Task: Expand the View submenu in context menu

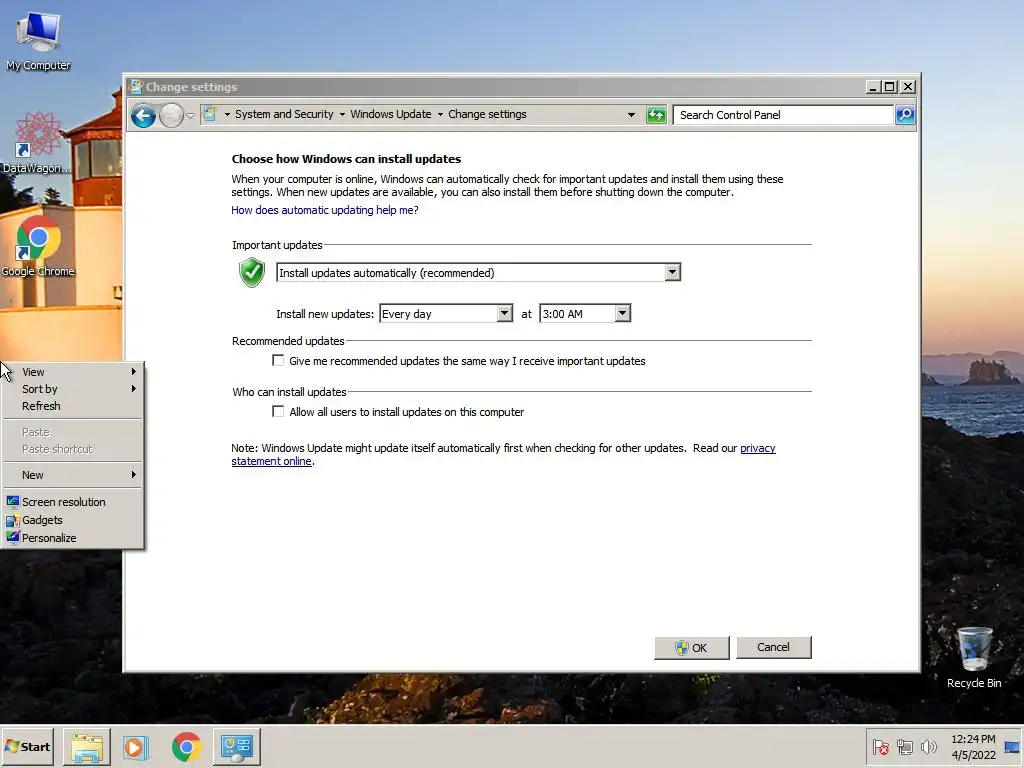Action: pos(73,372)
